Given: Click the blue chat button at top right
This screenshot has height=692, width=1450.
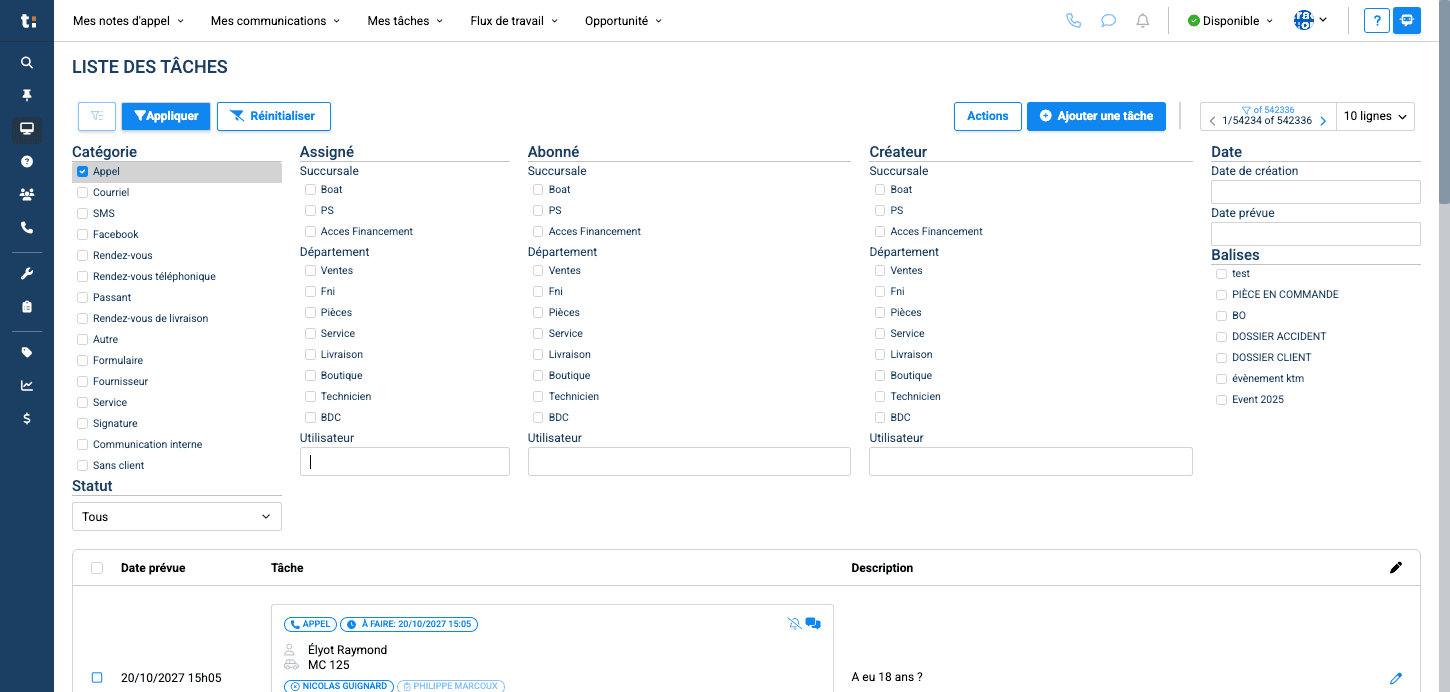Looking at the screenshot, I should tap(1407, 21).
